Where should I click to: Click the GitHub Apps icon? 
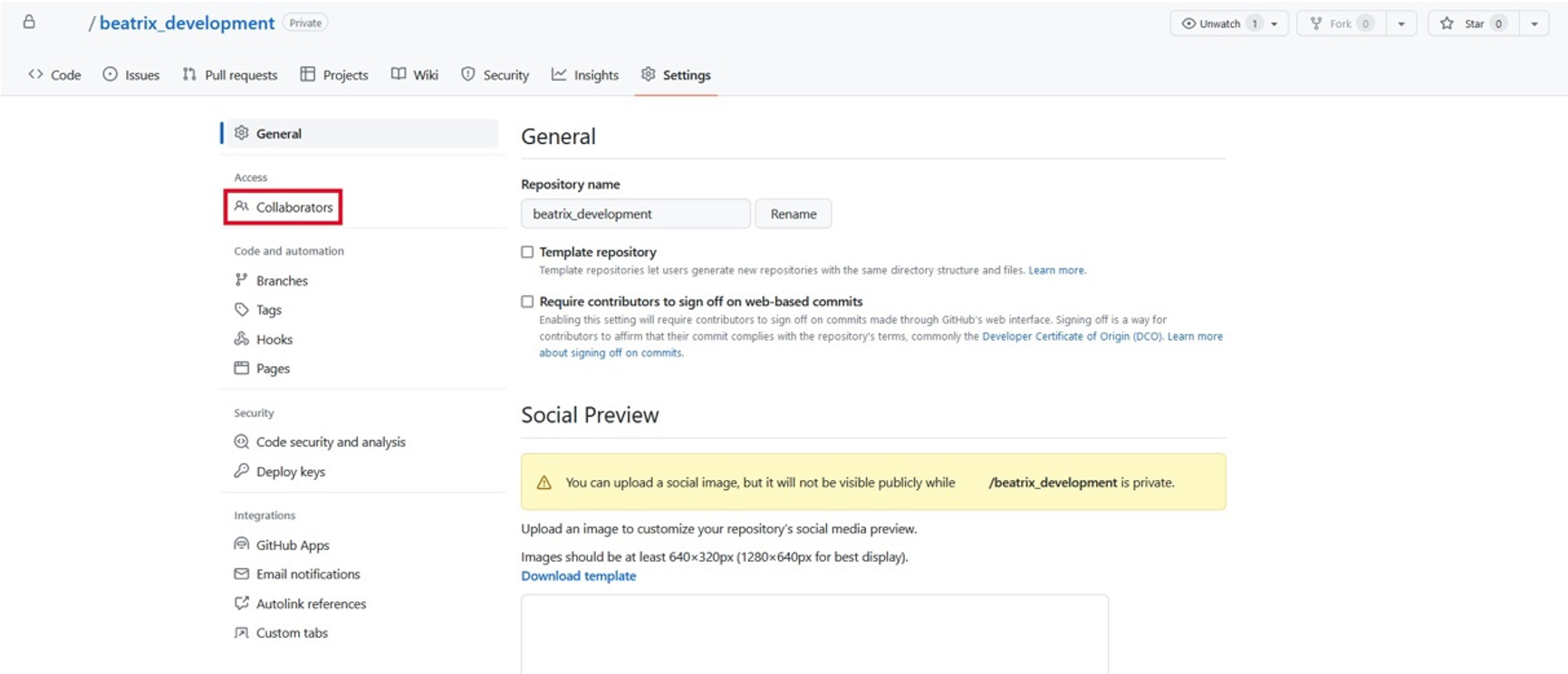click(x=241, y=544)
